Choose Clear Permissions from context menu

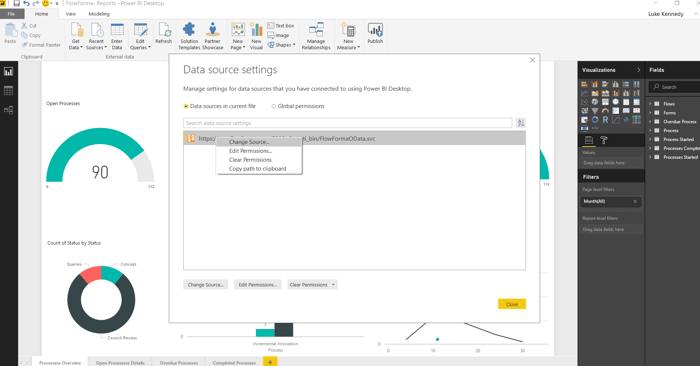[259, 160]
